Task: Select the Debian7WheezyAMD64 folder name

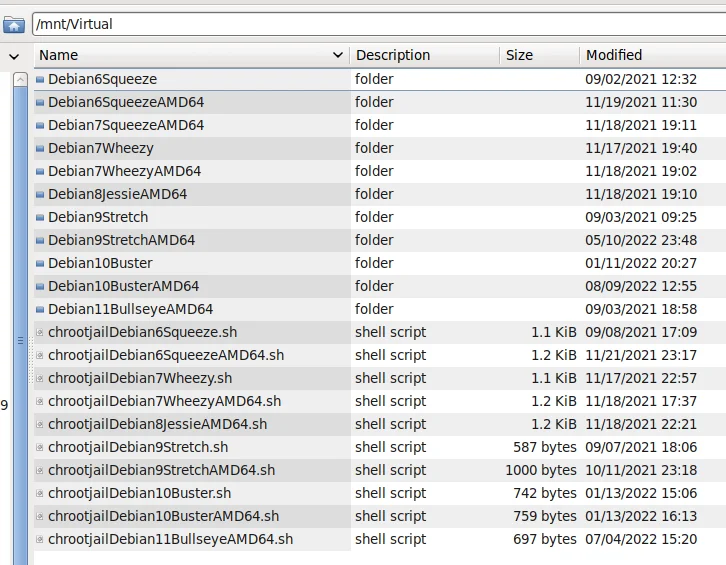Action: click(x=125, y=171)
